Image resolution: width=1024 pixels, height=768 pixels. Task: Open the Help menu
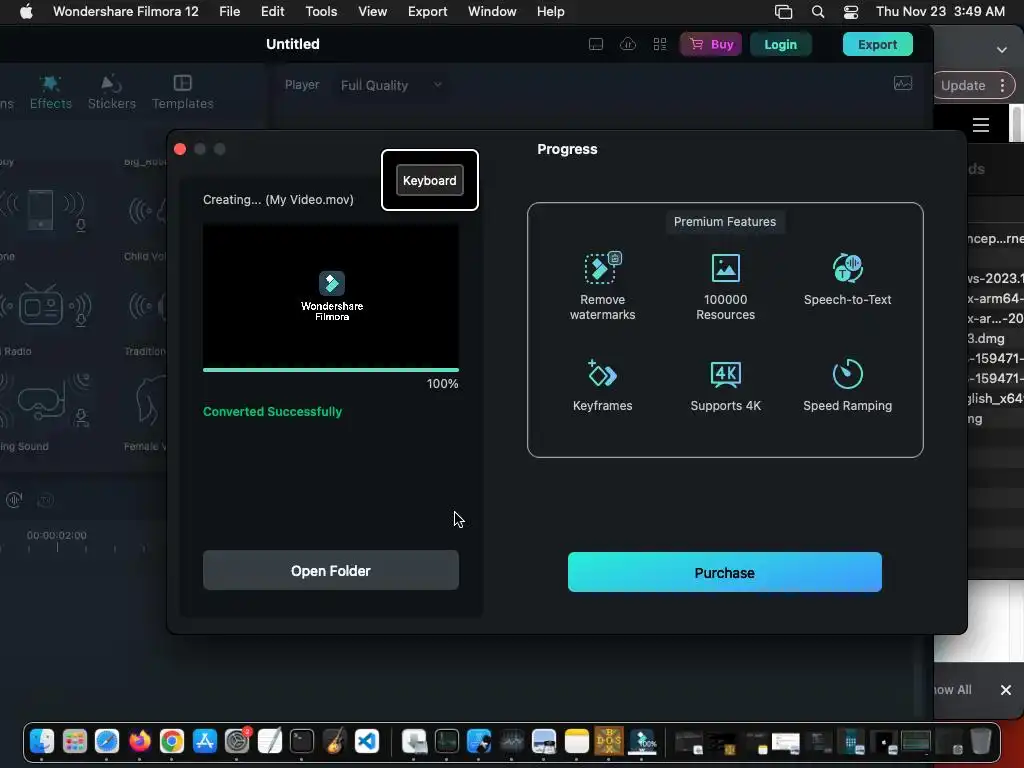coord(551,11)
